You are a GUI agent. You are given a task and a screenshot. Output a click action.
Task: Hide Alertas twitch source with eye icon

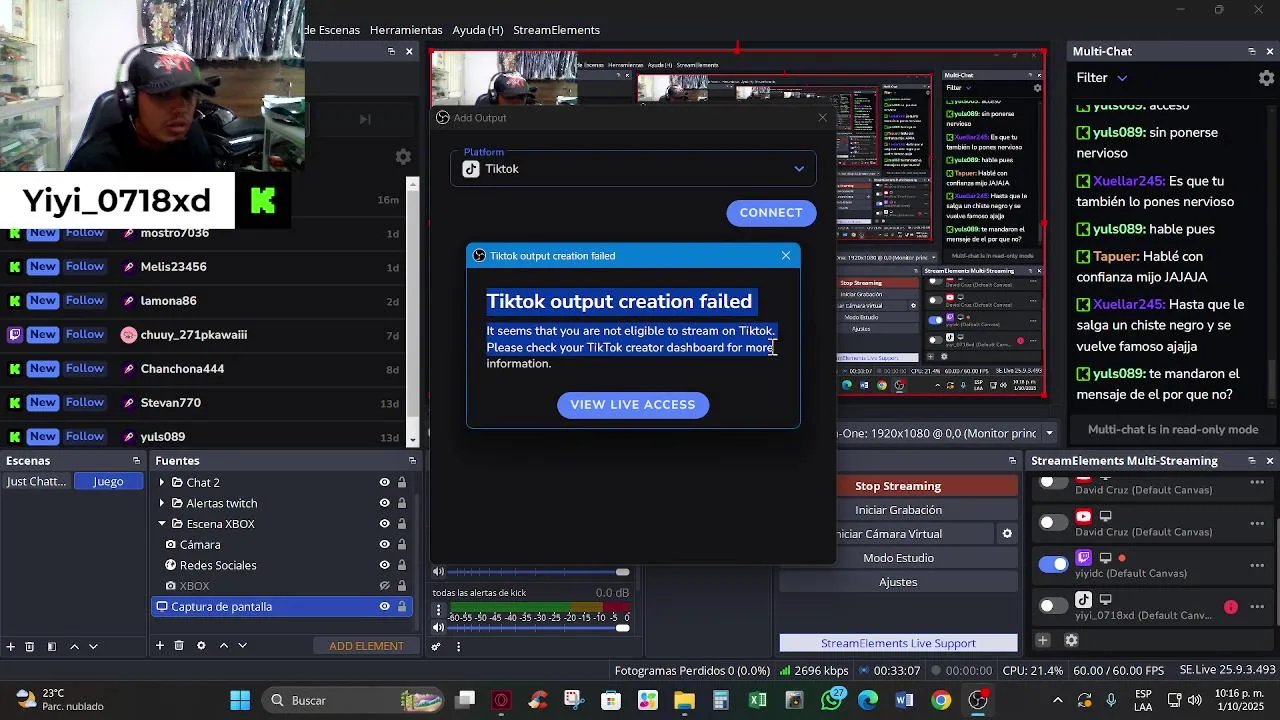point(384,503)
